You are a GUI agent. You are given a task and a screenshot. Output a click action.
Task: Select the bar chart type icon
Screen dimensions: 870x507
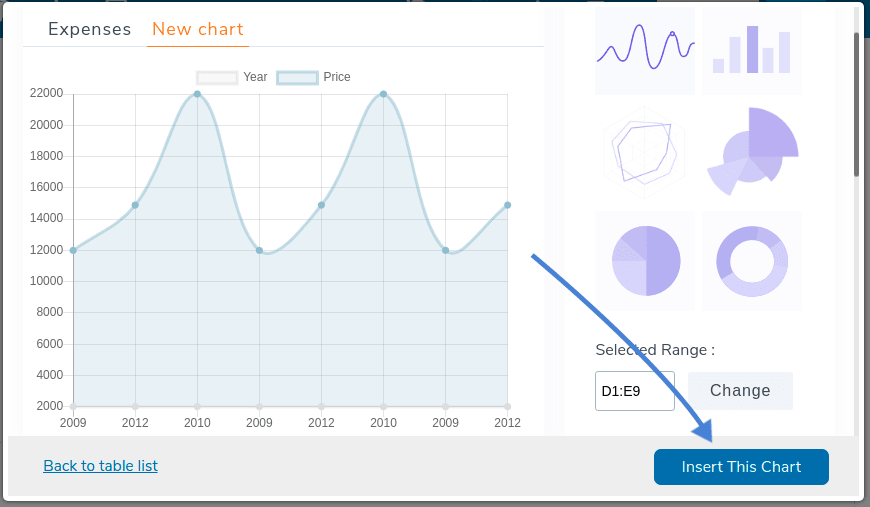point(751,51)
